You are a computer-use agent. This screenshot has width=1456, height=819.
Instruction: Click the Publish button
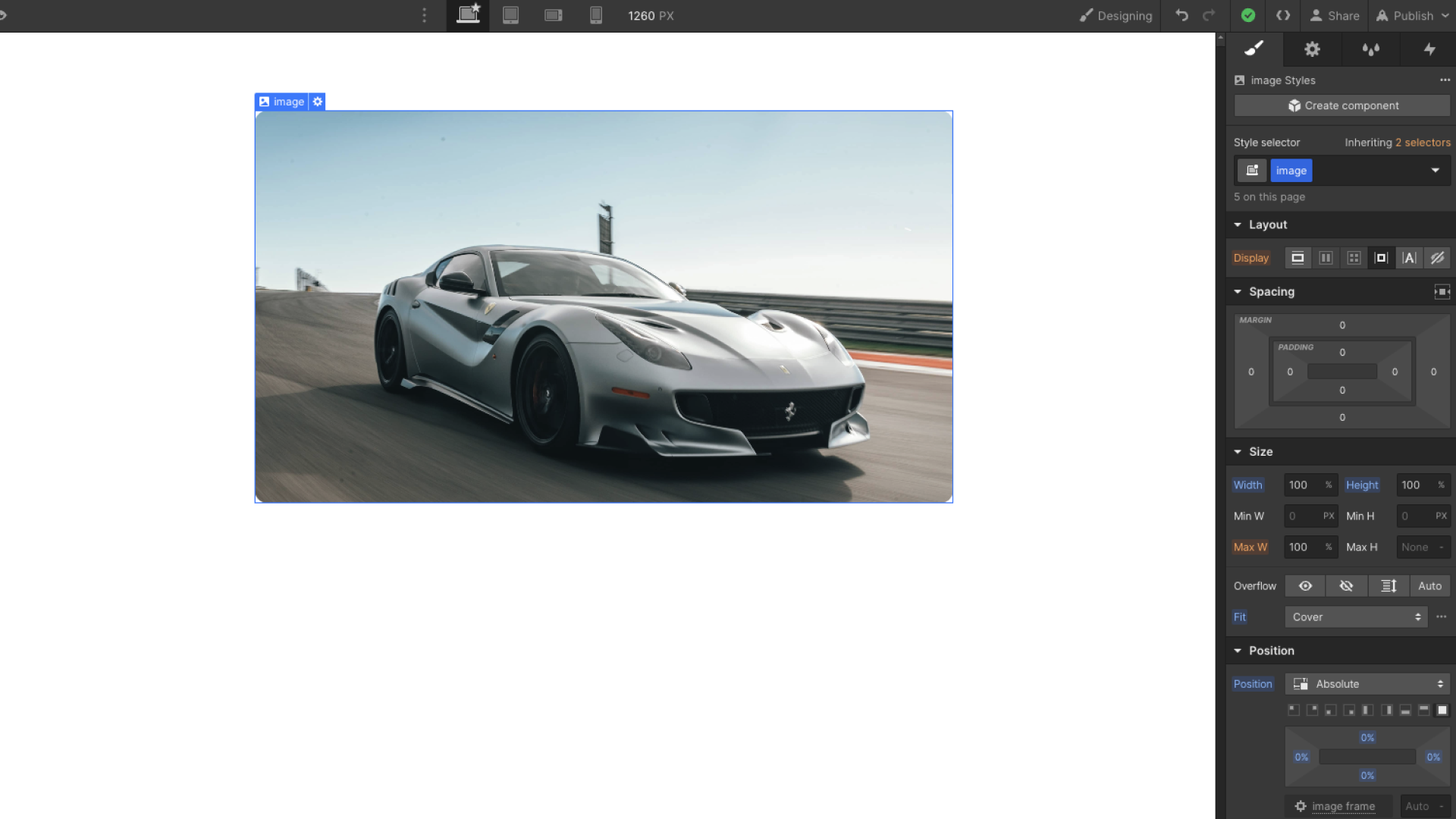1413,15
